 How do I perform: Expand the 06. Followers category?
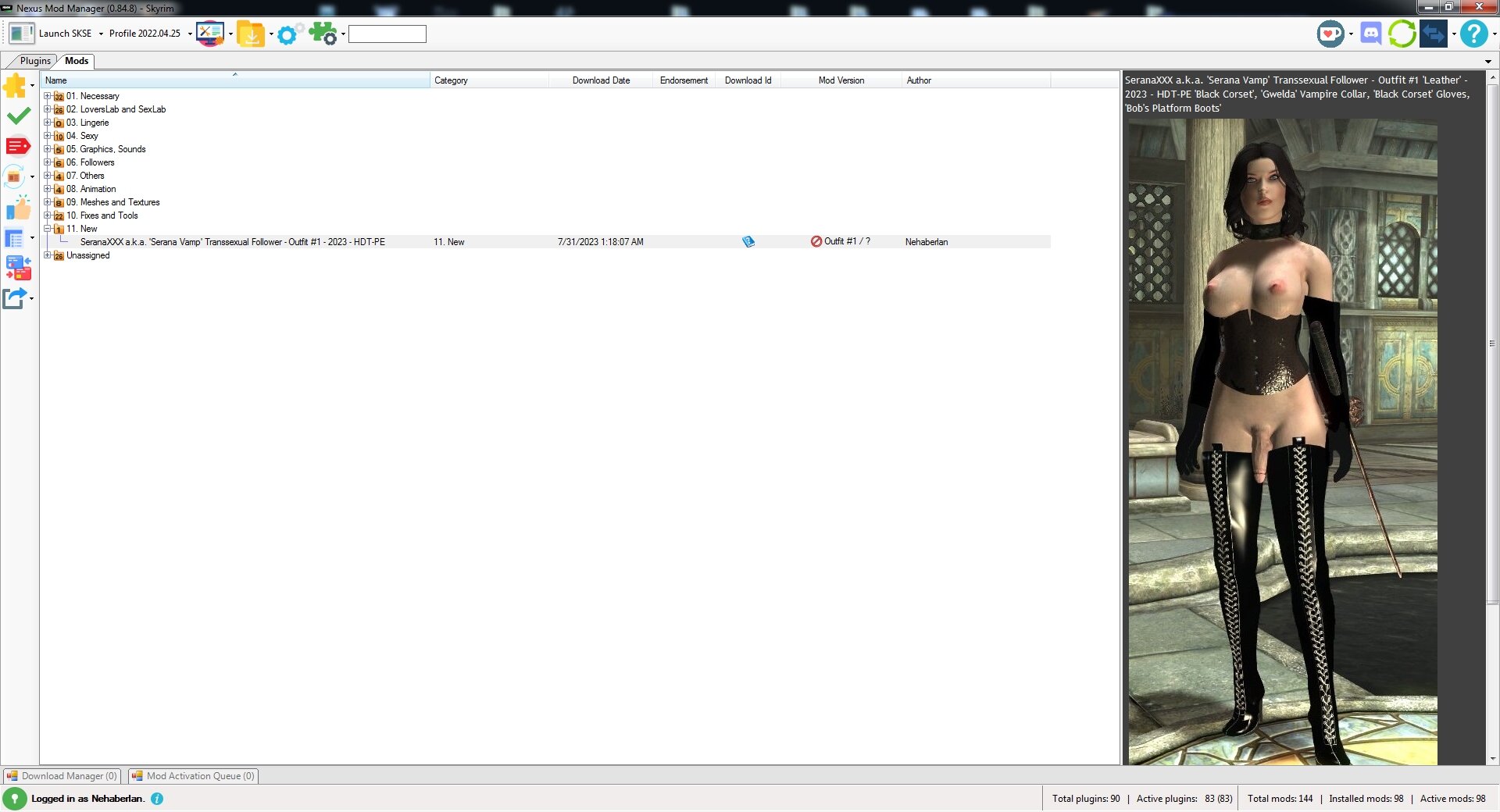point(47,162)
